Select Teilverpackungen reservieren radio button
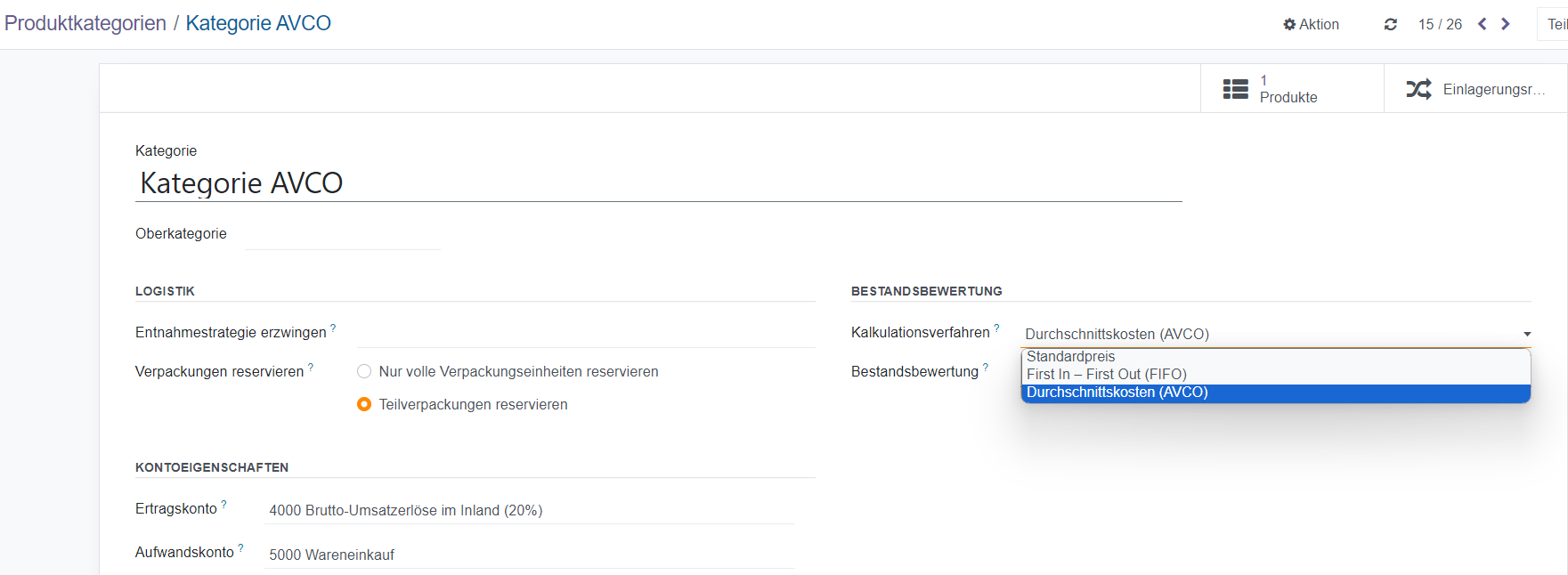Viewport: 1568px width, 575px height. click(x=364, y=405)
